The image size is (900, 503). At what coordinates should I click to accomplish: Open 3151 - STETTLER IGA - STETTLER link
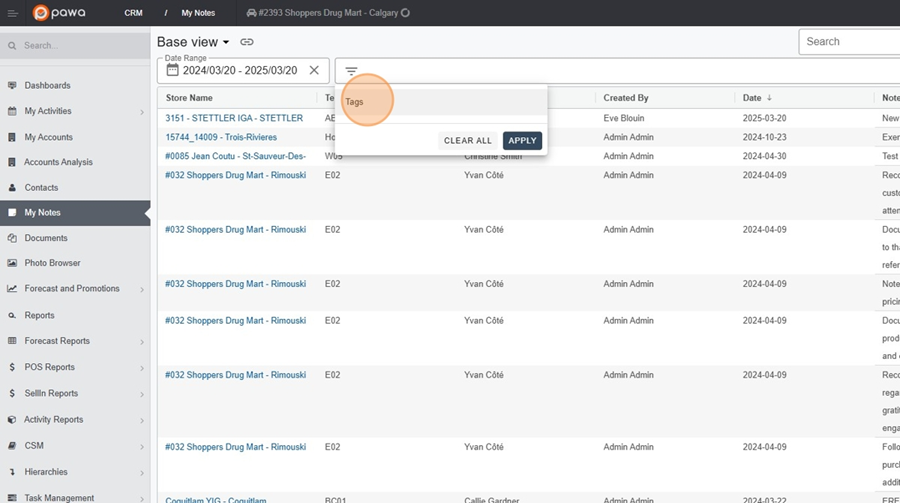coord(234,118)
